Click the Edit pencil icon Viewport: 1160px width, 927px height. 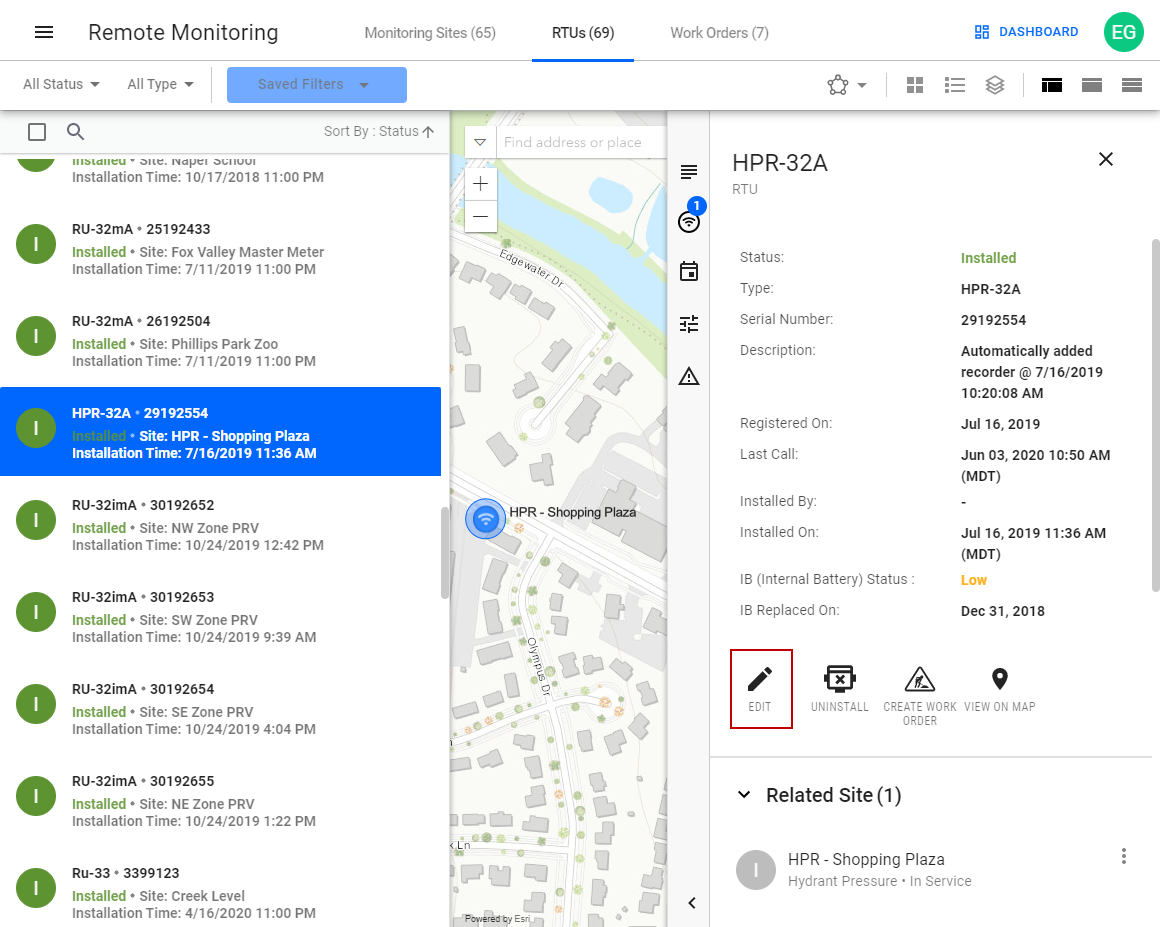tap(760, 680)
